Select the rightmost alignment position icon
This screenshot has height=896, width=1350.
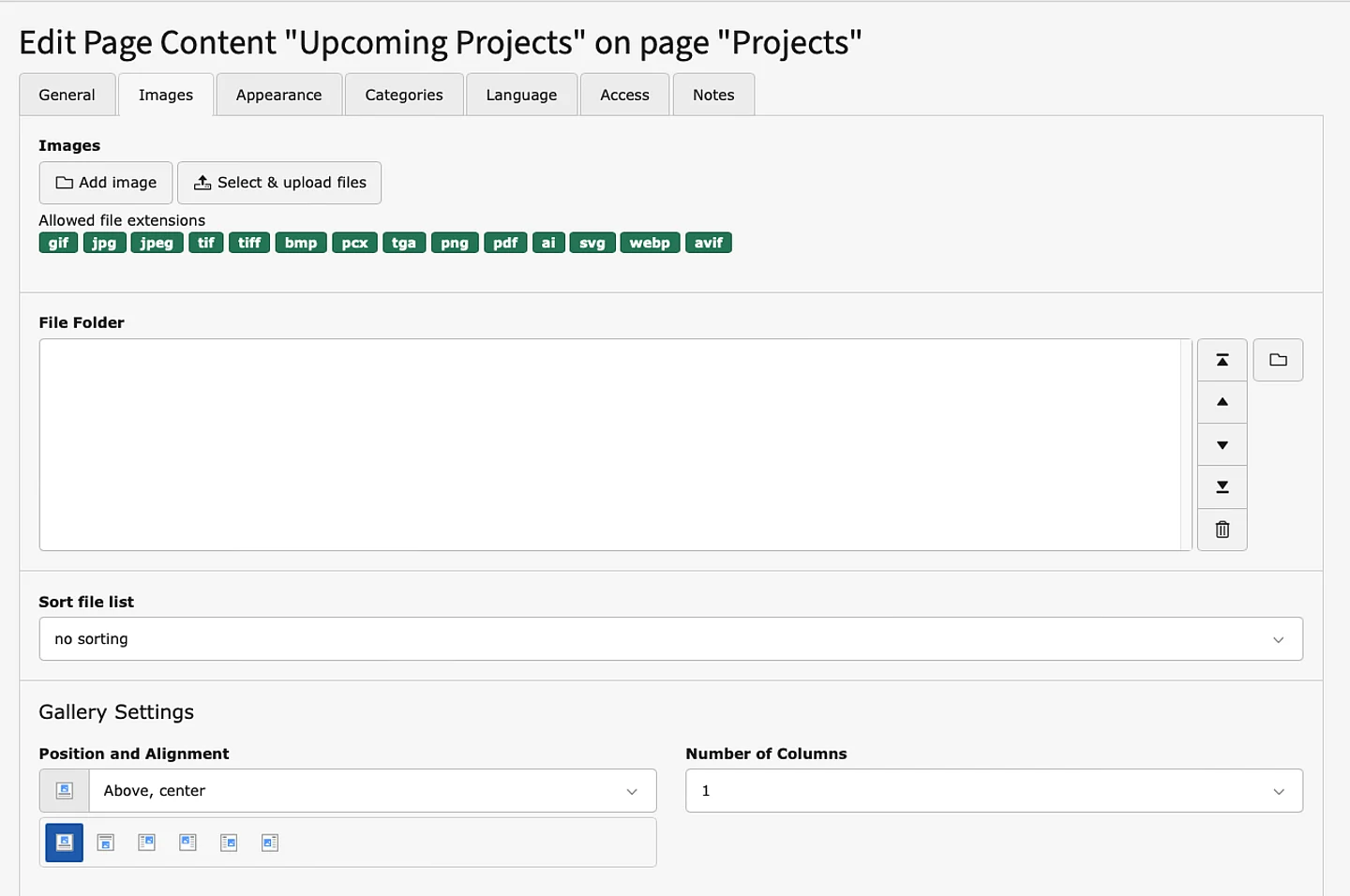coord(270,842)
